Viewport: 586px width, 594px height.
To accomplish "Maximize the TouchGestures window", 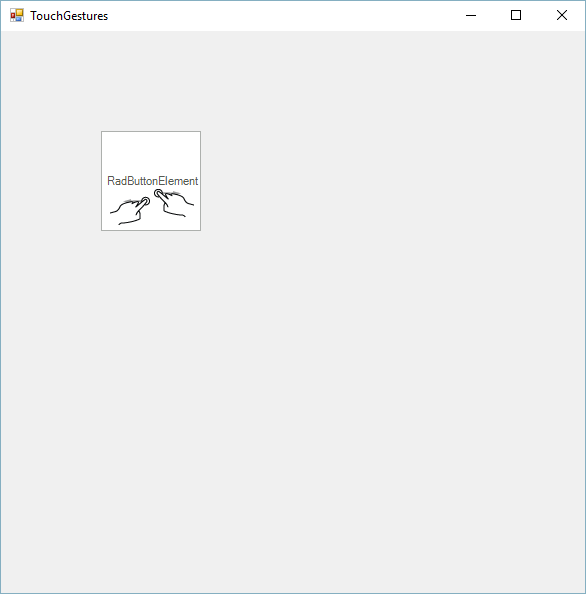I will [516, 16].
